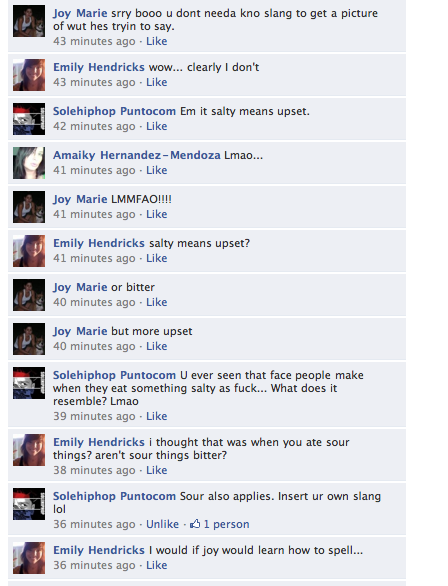Click the '39 minutes ago' timestamp
The image size is (448, 586).
94,416
